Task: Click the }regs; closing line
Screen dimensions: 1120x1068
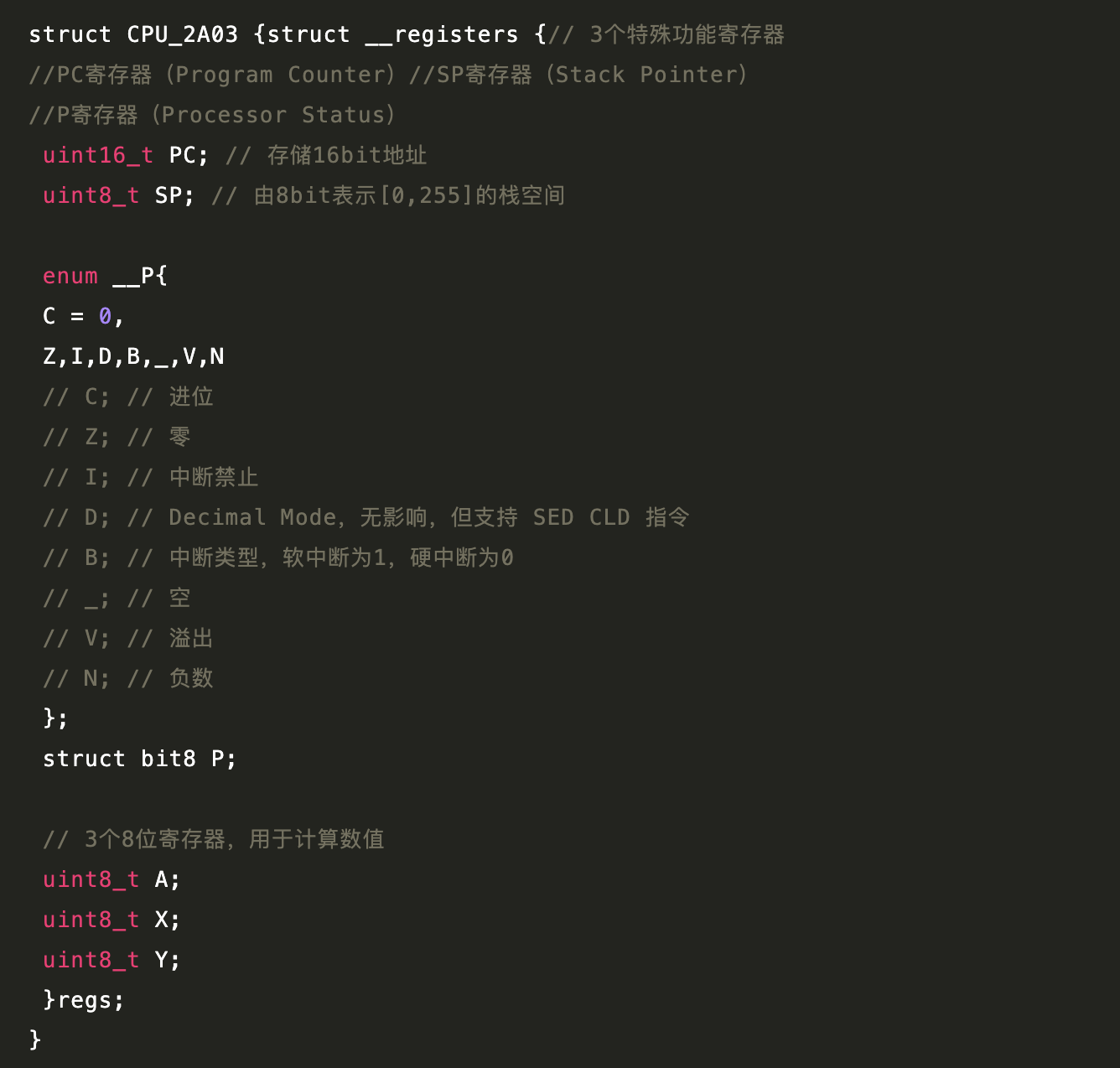Action: click(x=84, y=1000)
